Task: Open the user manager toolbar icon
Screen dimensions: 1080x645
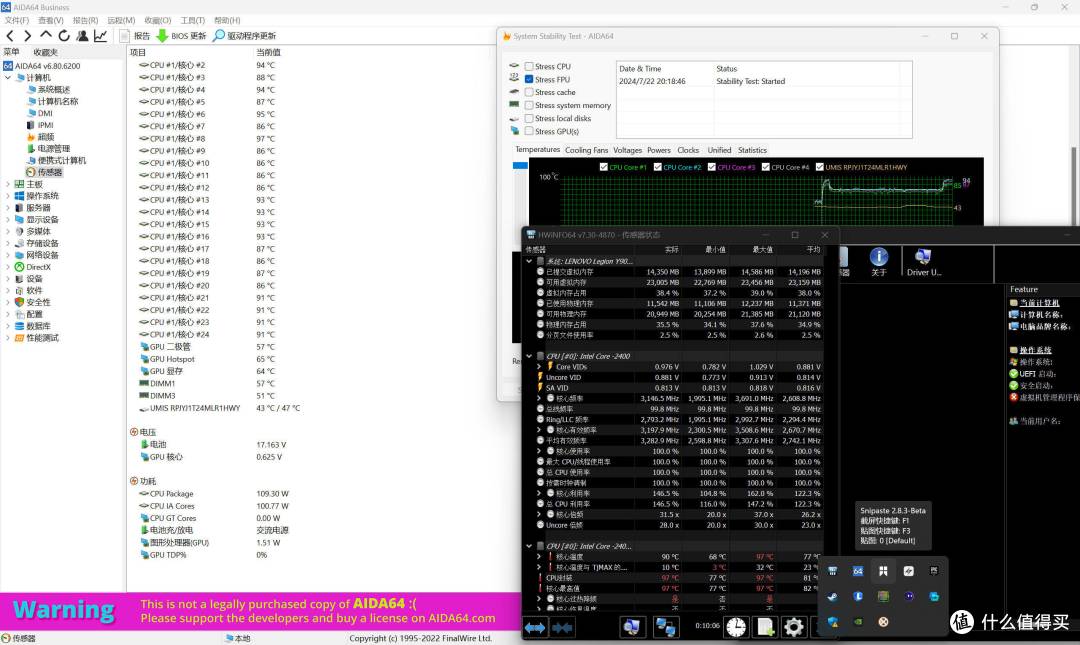Action: (x=82, y=36)
